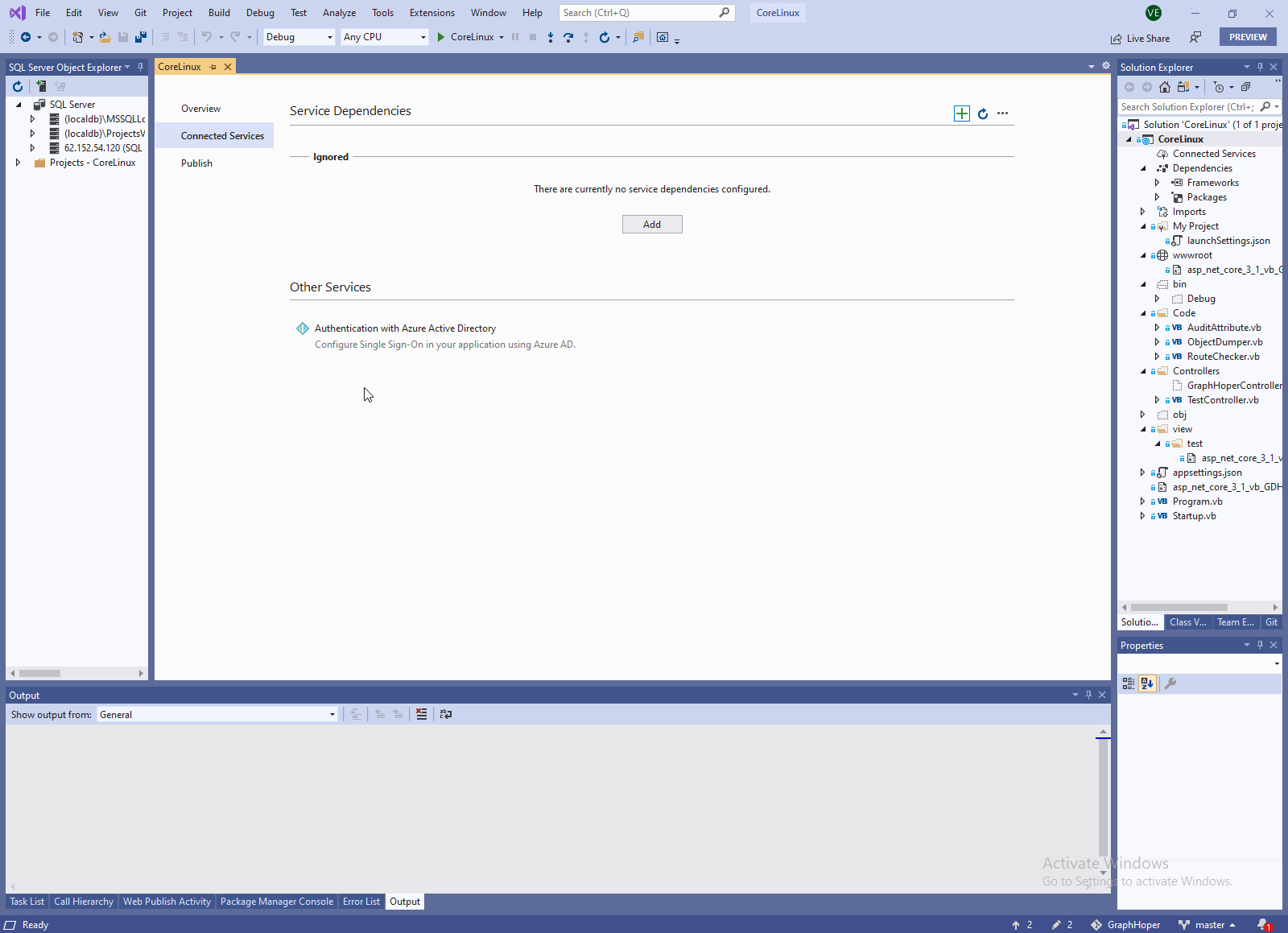Open Authentication with Azure Active Directory
The image size is (1288, 933).
405,328
